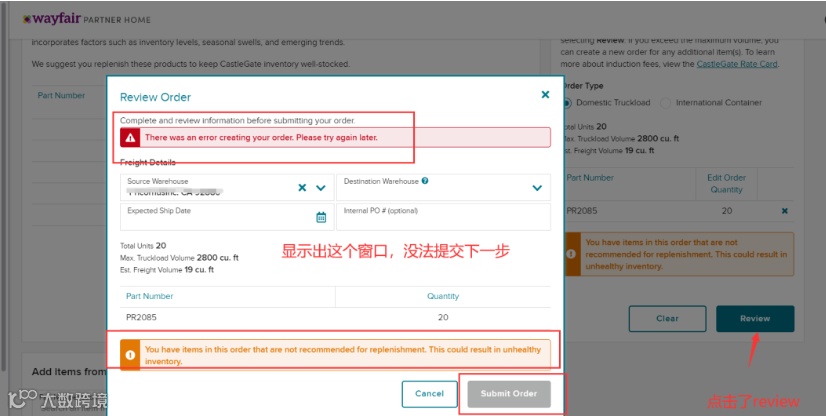
Task: Click the Part Number header in dialog
Action: point(150,296)
